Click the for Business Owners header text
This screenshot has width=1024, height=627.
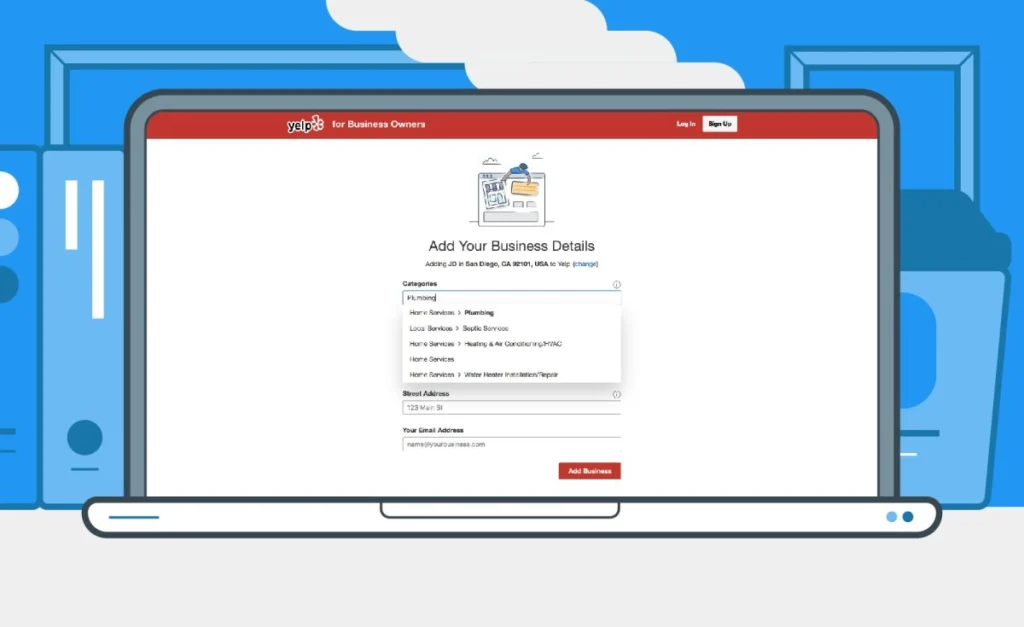[380, 123]
